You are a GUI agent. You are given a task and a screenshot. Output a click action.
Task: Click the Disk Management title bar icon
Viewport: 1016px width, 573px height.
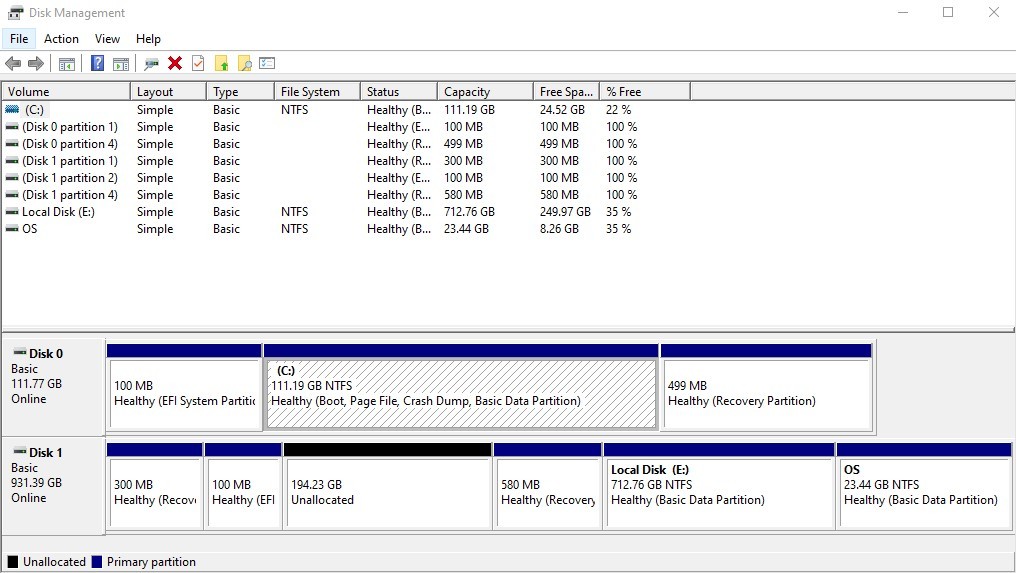pos(16,13)
